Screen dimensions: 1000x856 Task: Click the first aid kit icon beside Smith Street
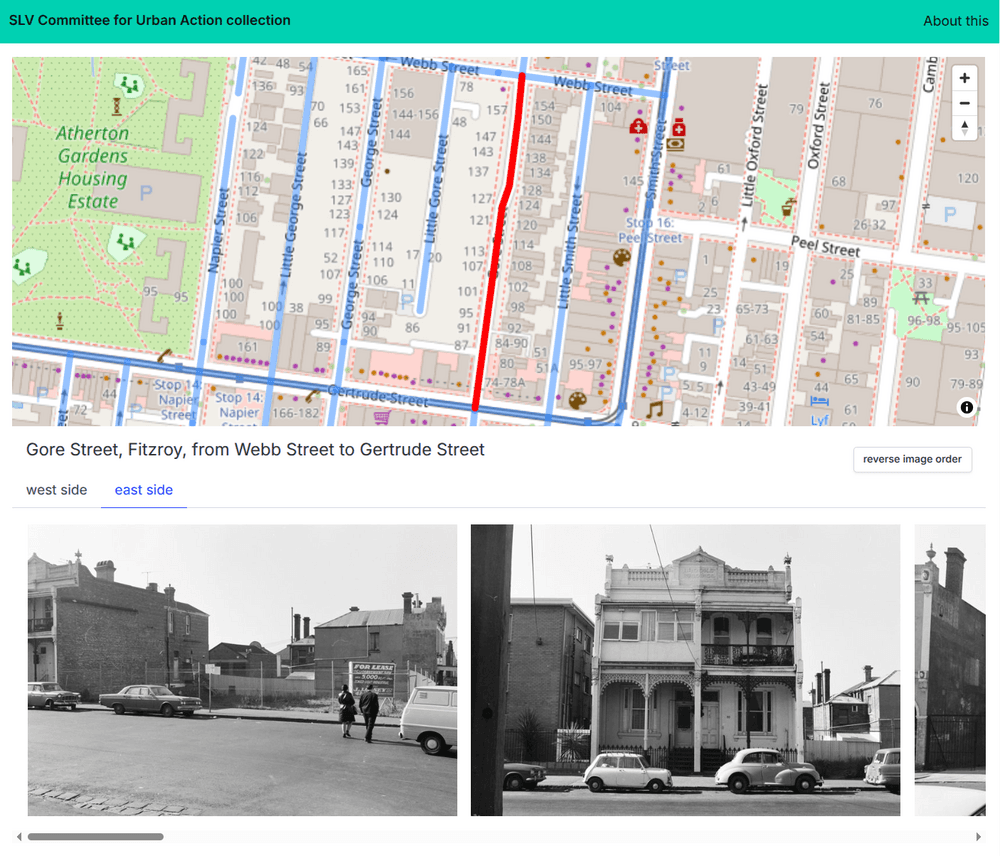tap(637, 126)
